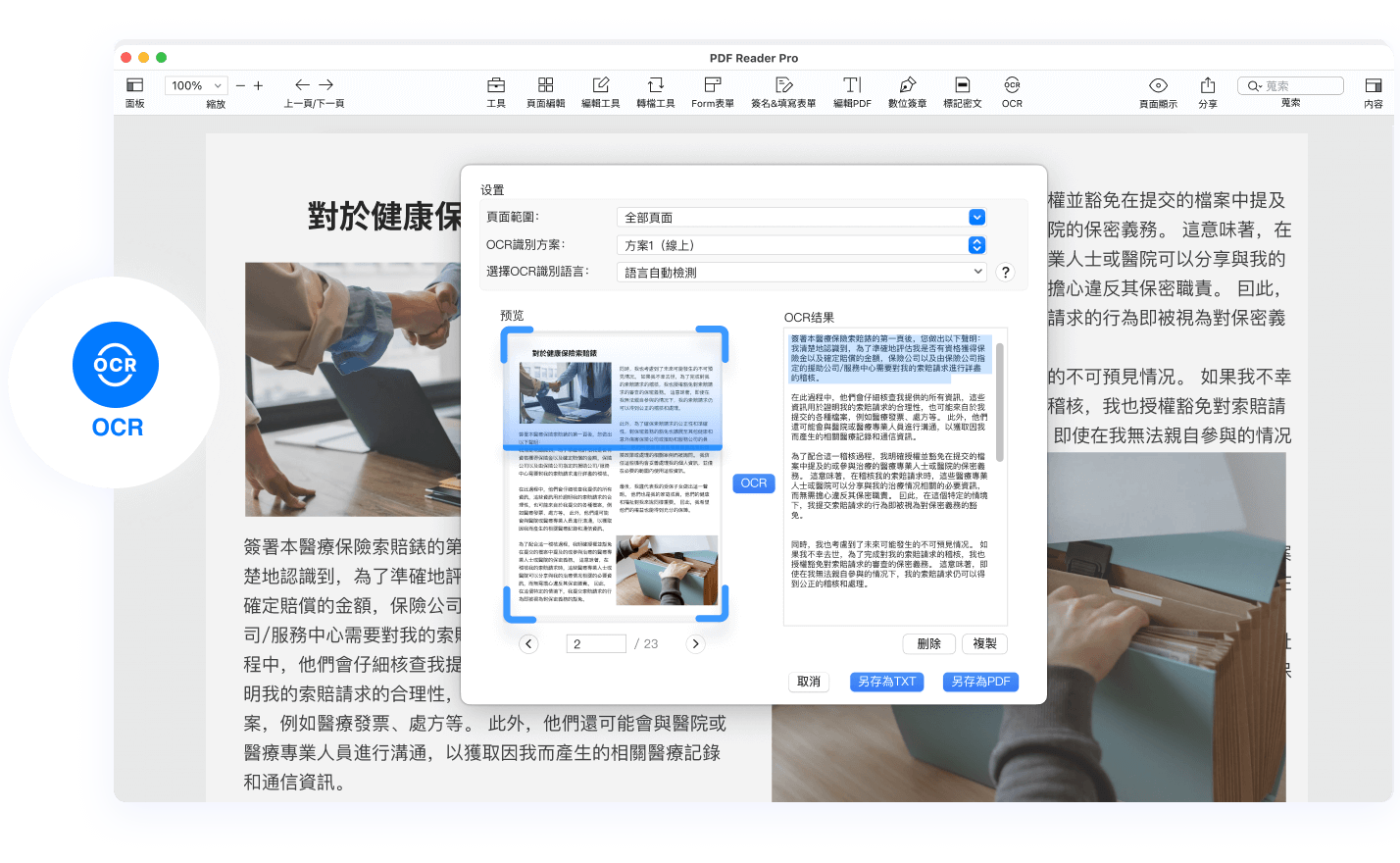Screen dimensions: 1400x863
Task: Open the 頁面顯示 eye view options
Action: 1158,86
